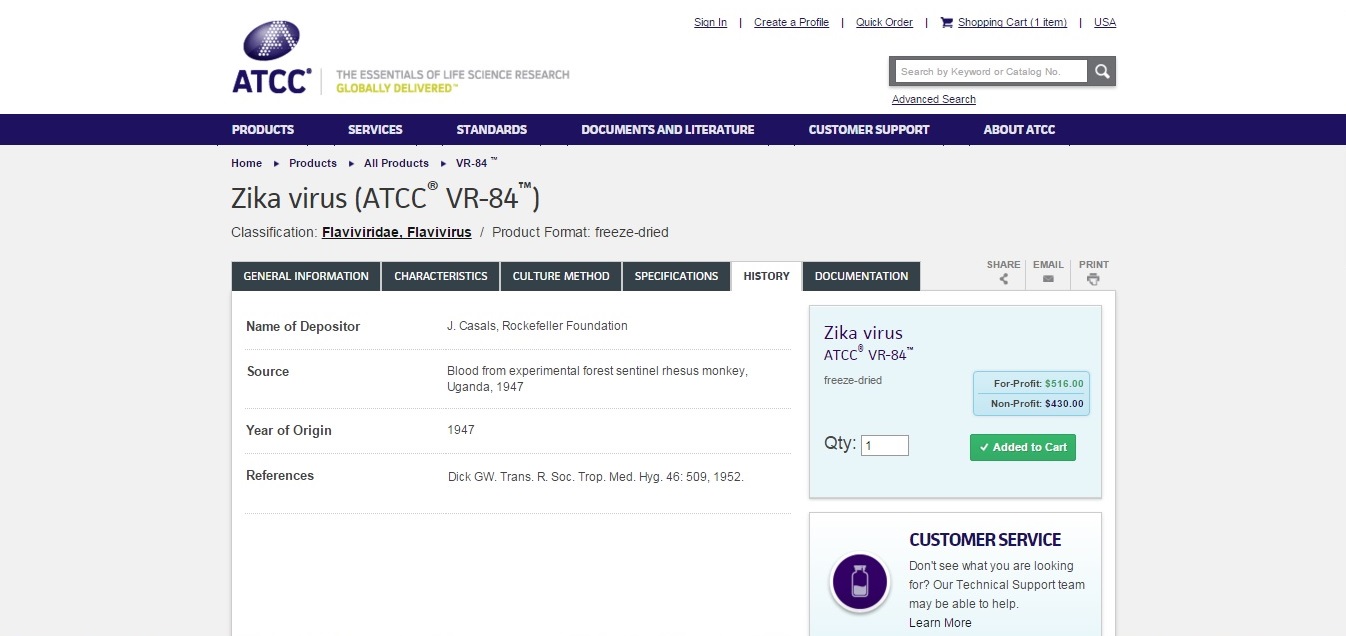Click the Email envelope icon
This screenshot has width=1346, height=636.
1048,279
